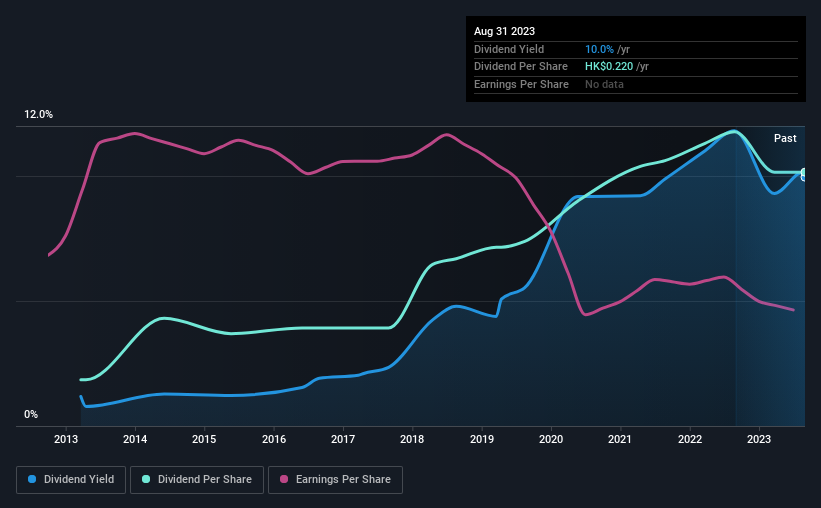Click the pink Earnings Per Share legend dot
The image size is (821, 508).
284,479
